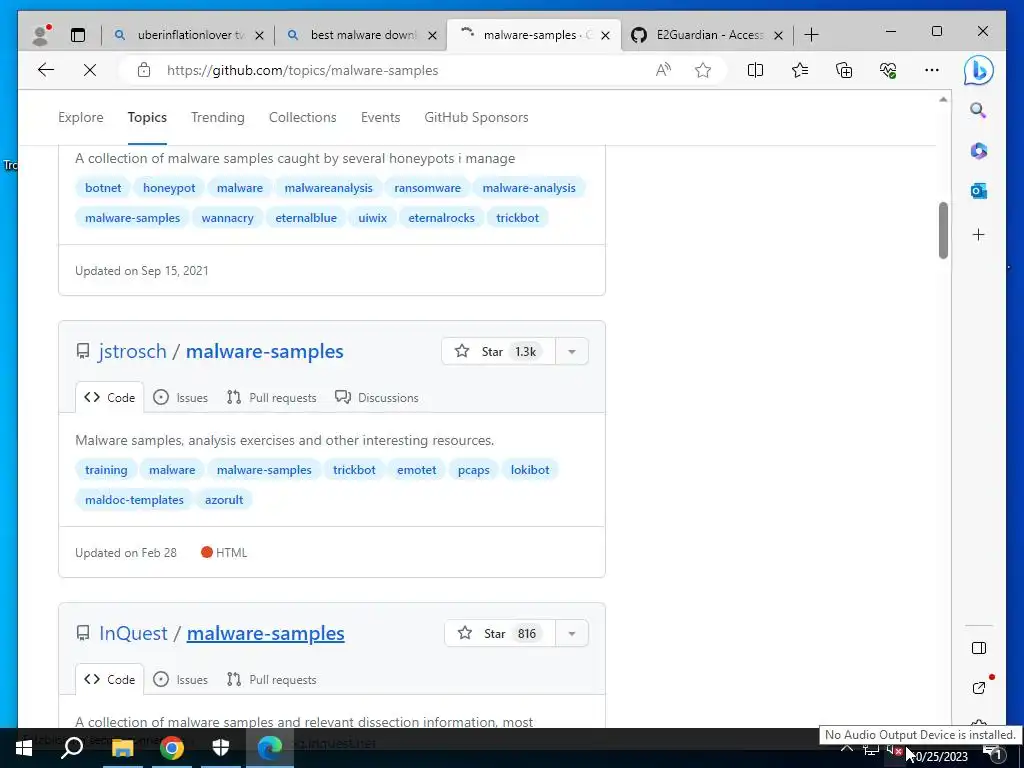
Task: Open GitHub Sponsors page
Action: tap(476, 118)
